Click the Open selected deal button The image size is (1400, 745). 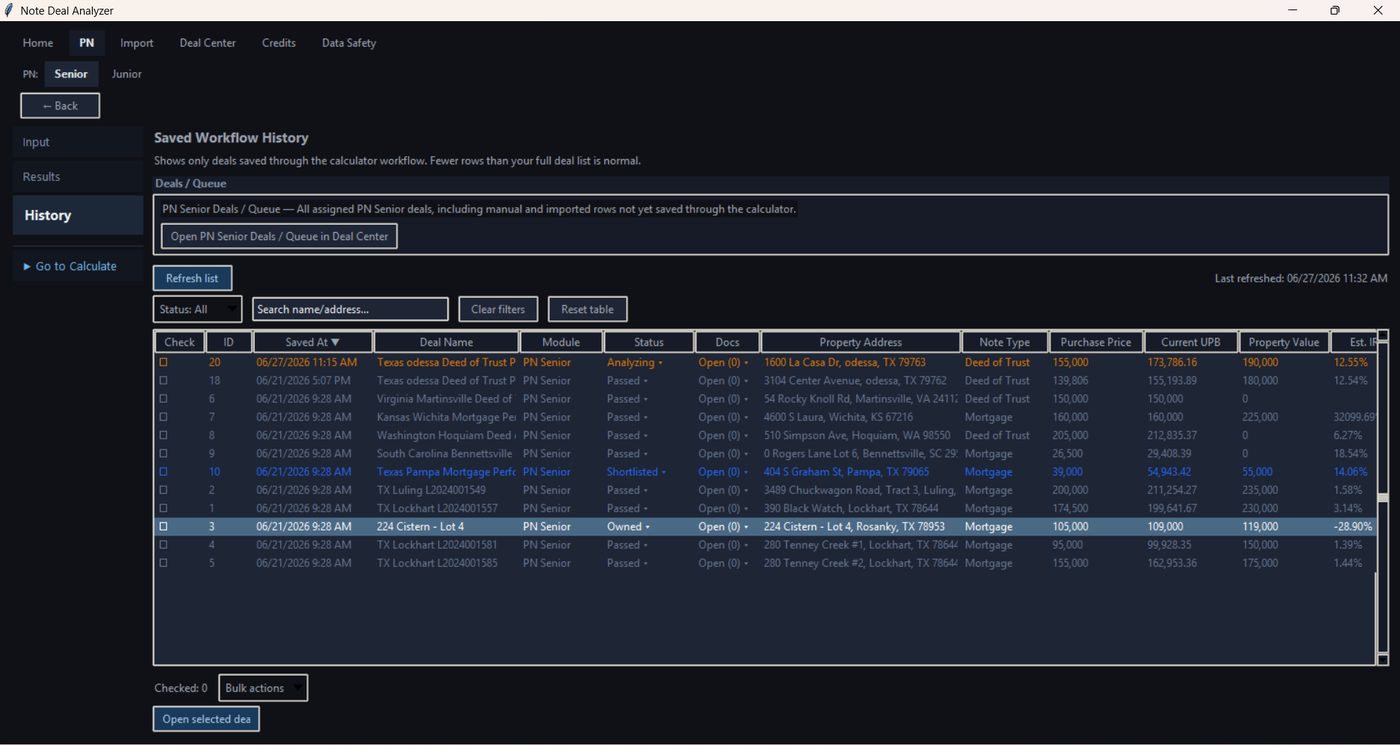(x=206, y=719)
